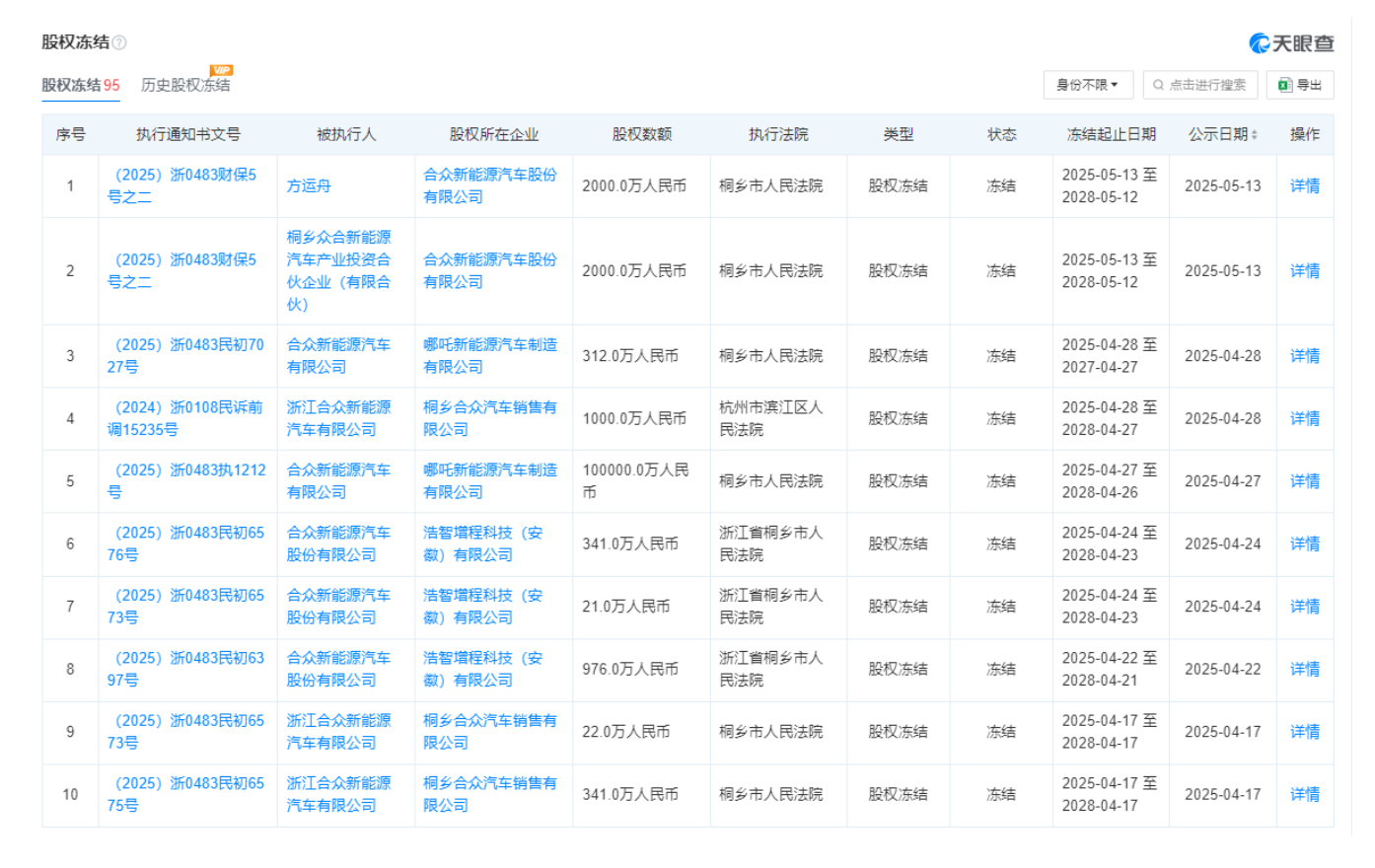Open the 身份不限 dropdown
This screenshot has height=868, width=1375.
1088,85
